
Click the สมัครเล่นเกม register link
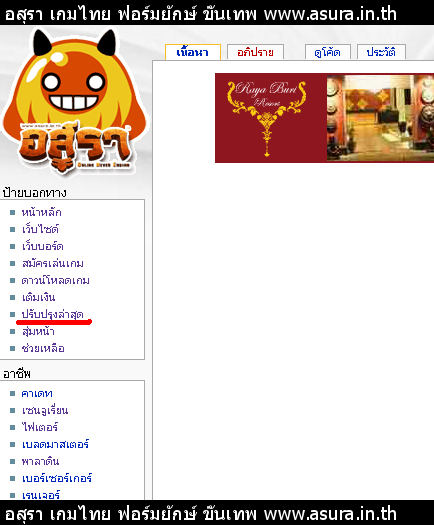click(53, 264)
